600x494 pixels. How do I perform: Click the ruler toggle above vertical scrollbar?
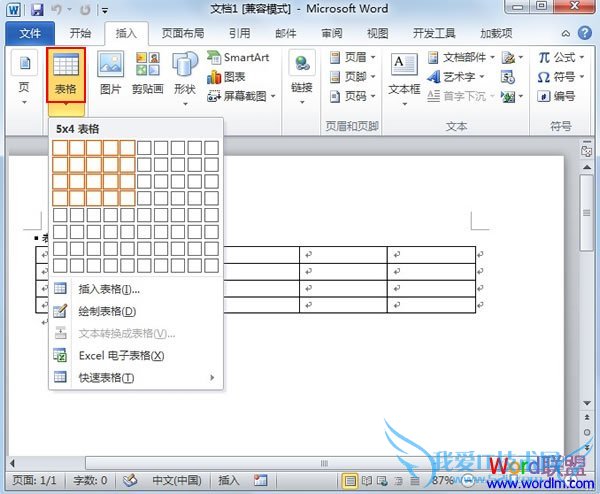point(586,150)
